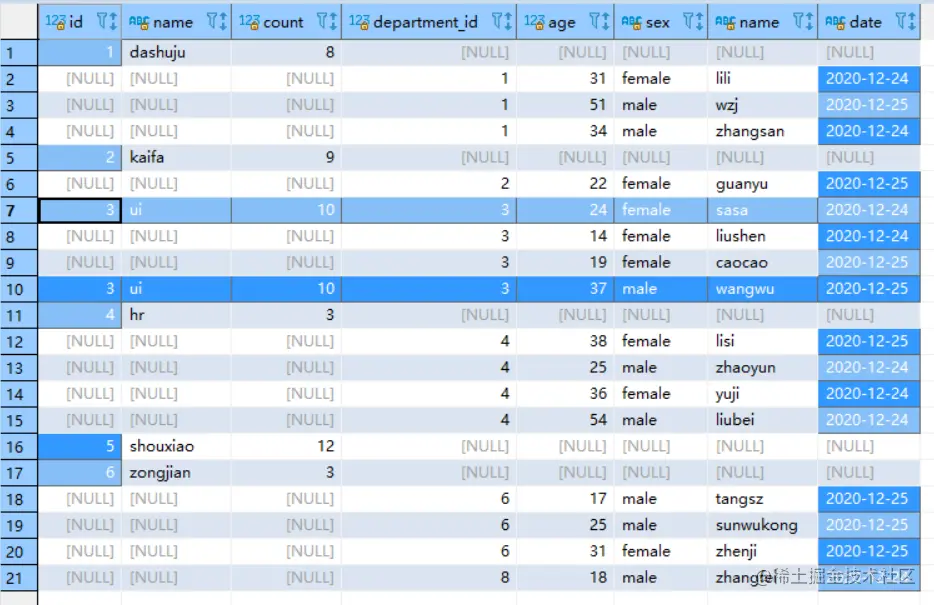Click the numeric type icon in the department_id header
The height and width of the screenshot is (605, 934).
click(x=359, y=22)
